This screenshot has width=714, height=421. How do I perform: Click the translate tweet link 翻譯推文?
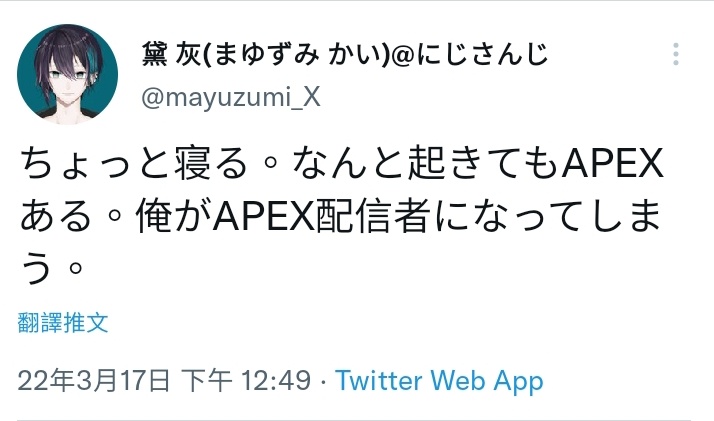63,323
